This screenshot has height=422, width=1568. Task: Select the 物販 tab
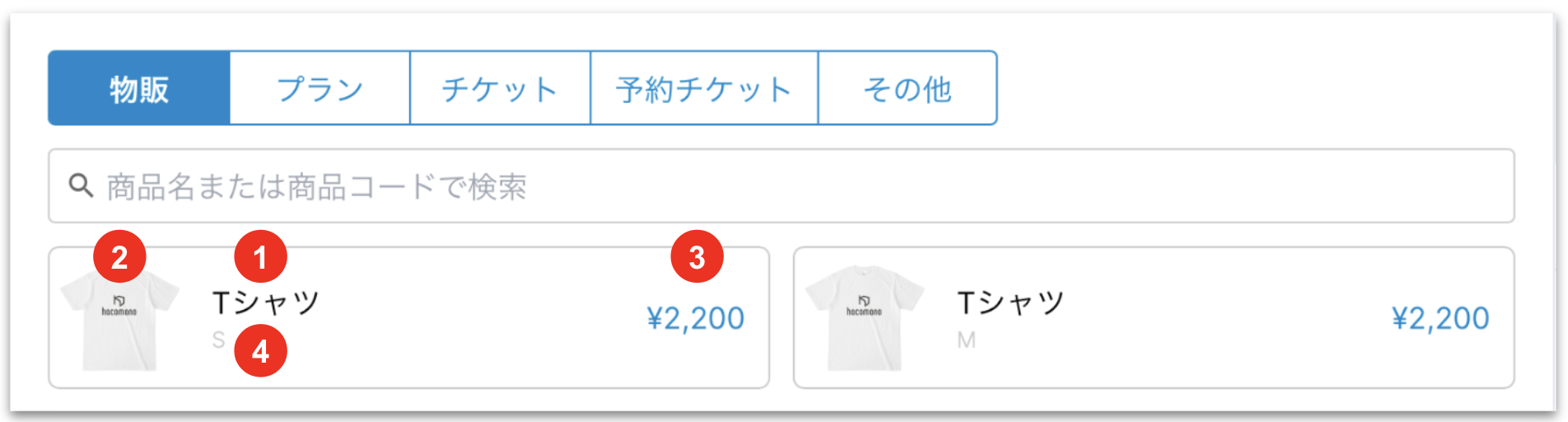tap(139, 88)
